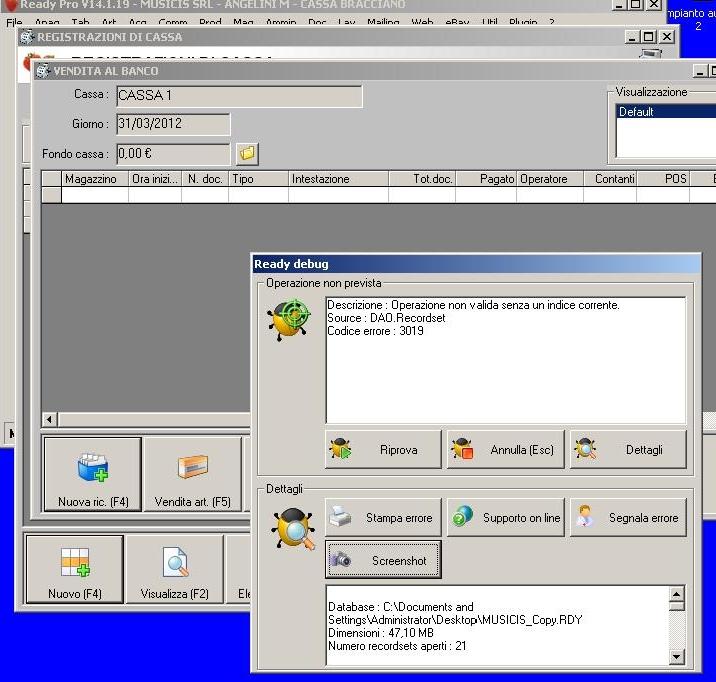The image size is (716, 682).
Task: Click the targeted bug icon beside the error description
Action: pyautogui.click(x=289, y=320)
